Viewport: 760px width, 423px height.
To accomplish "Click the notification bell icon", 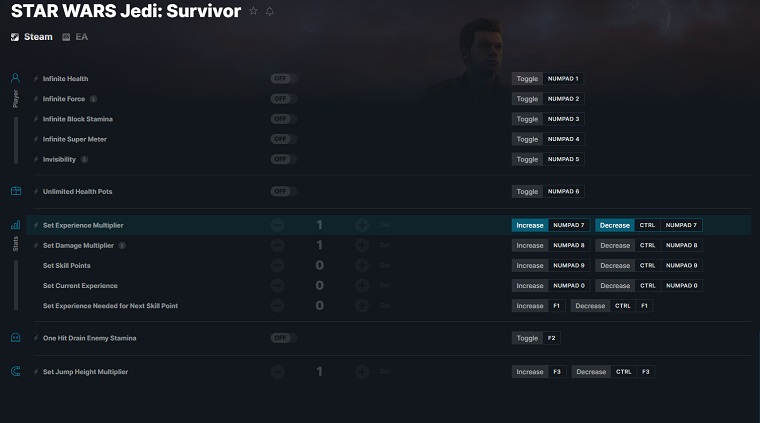I will (x=270, y=11).
